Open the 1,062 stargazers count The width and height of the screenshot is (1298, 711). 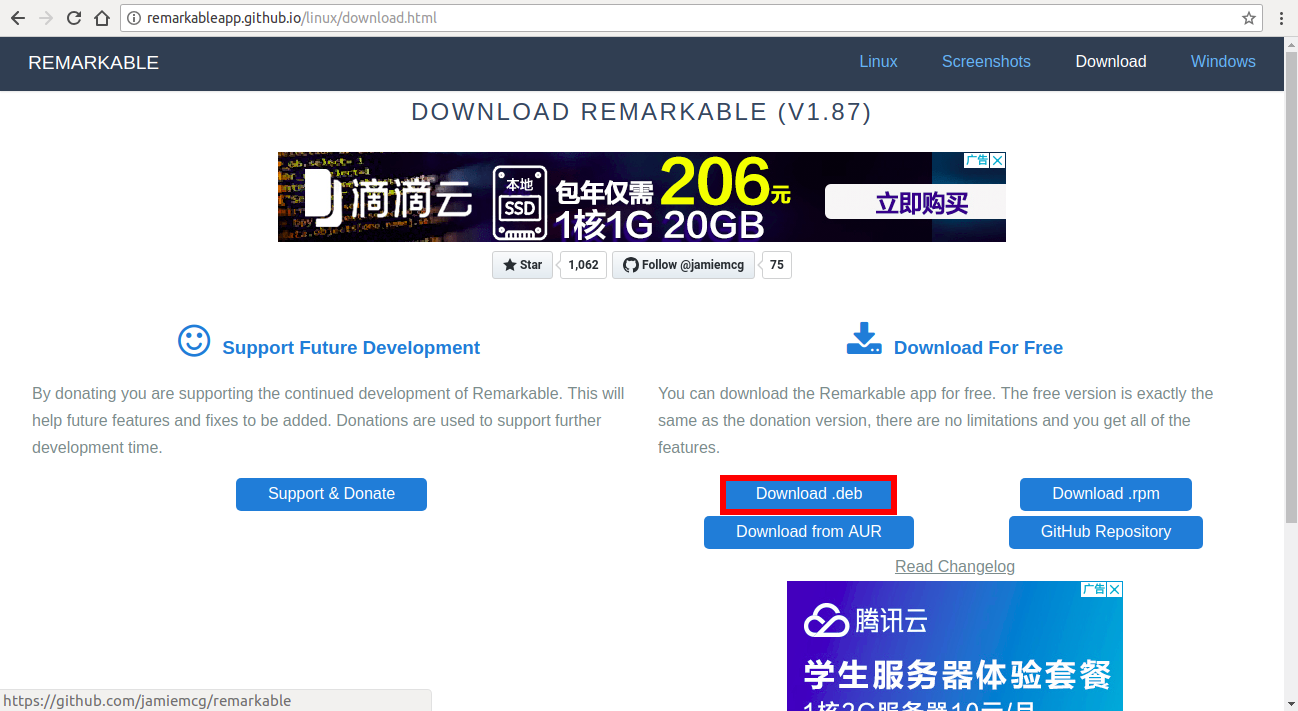click(x=583, y=265)
